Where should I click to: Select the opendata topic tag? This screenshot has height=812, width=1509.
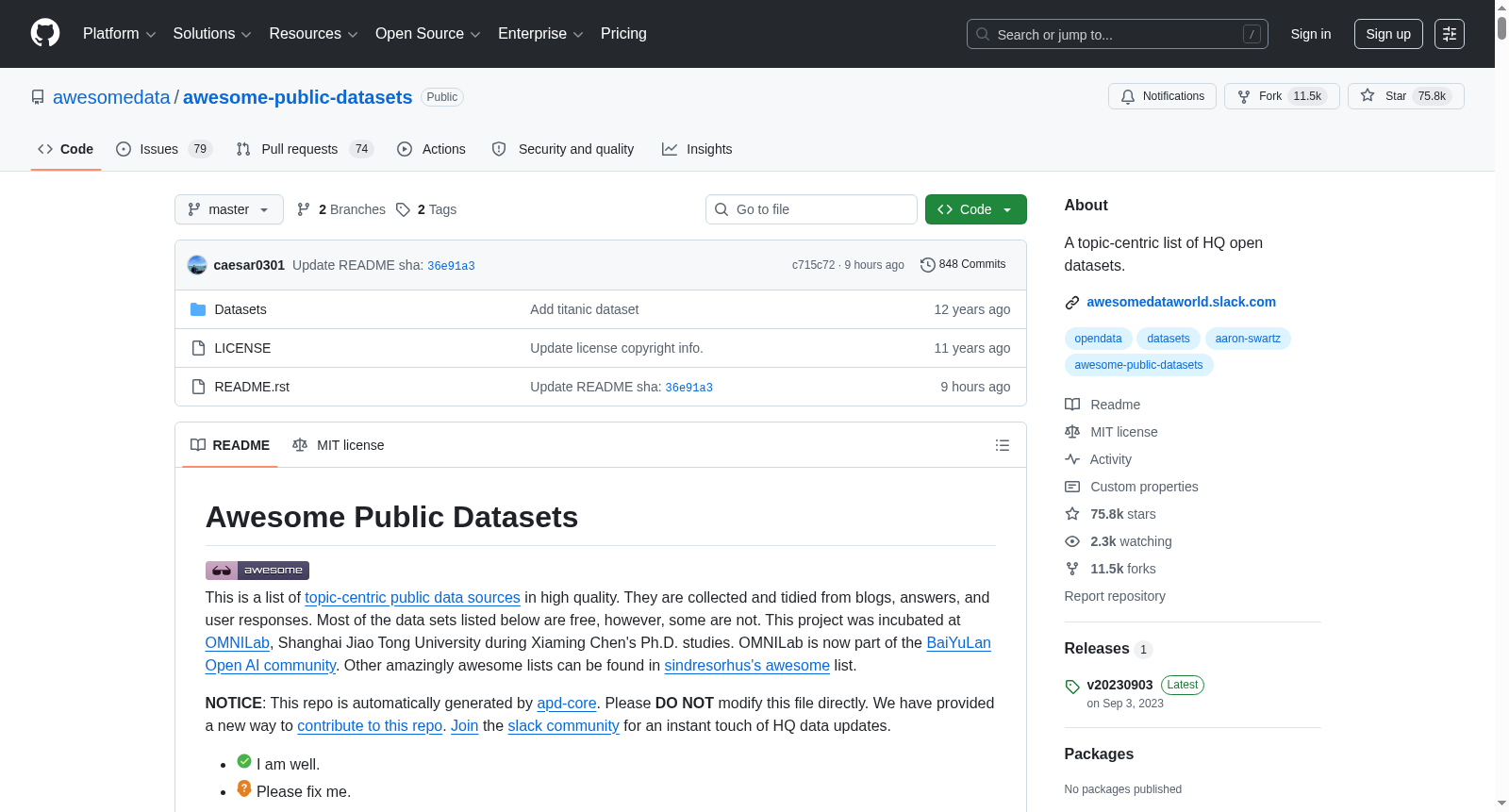coord(1098,339)
